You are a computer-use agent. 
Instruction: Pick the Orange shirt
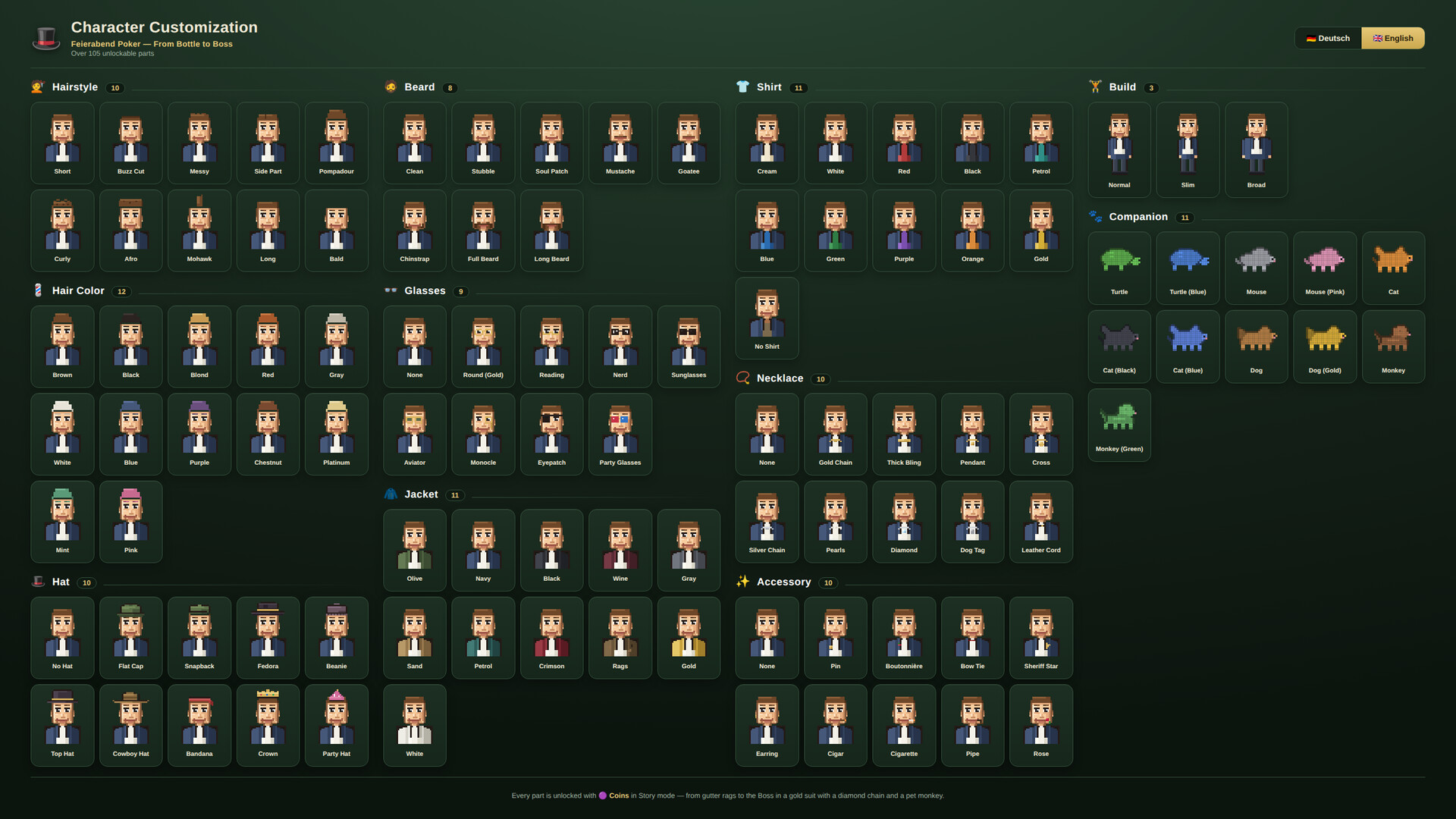click(973, 231)
